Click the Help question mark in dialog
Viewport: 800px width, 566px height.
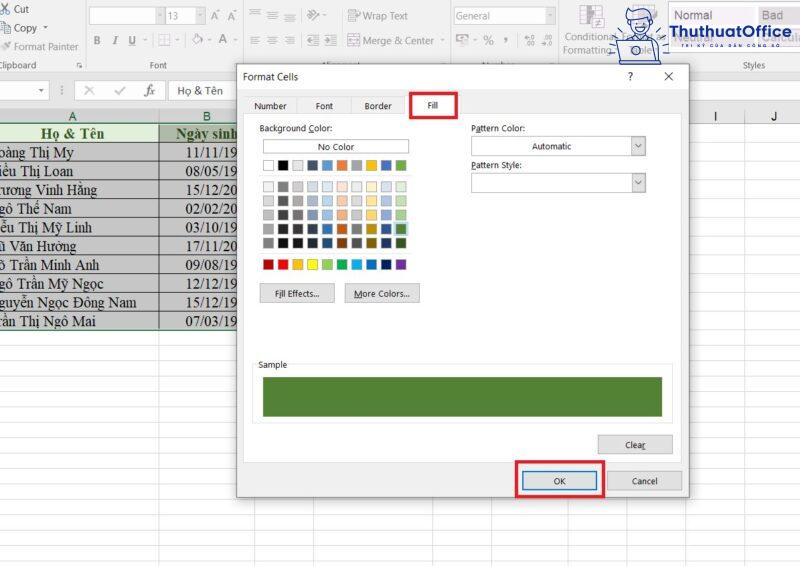click(x=631, y=77)
